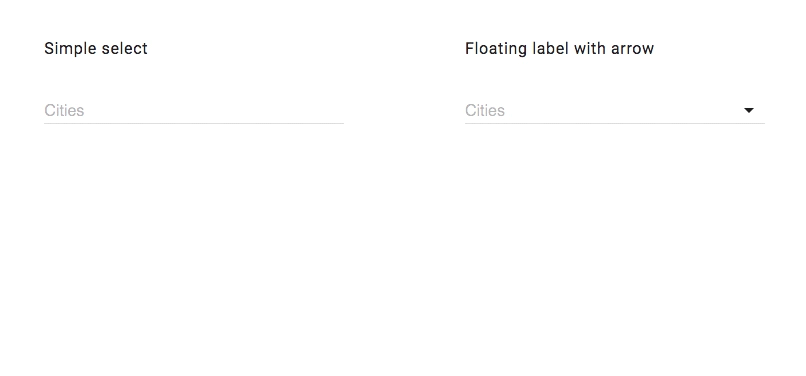Click the Floating label with arrow heading
This screenshot has width=806, height=376.
[x=559, y=48]
